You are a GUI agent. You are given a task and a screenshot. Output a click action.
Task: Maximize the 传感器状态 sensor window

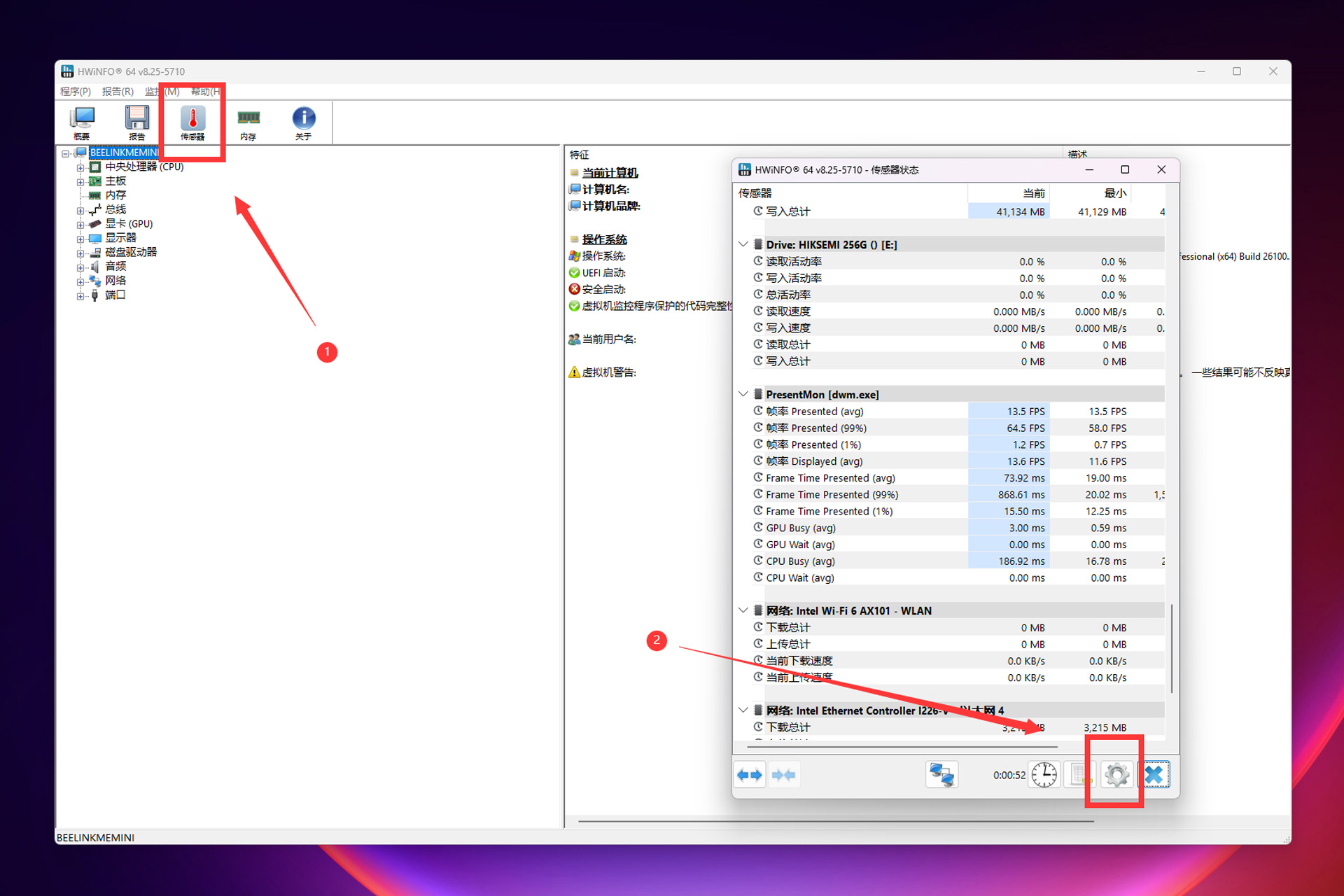tap(1125, 169)
